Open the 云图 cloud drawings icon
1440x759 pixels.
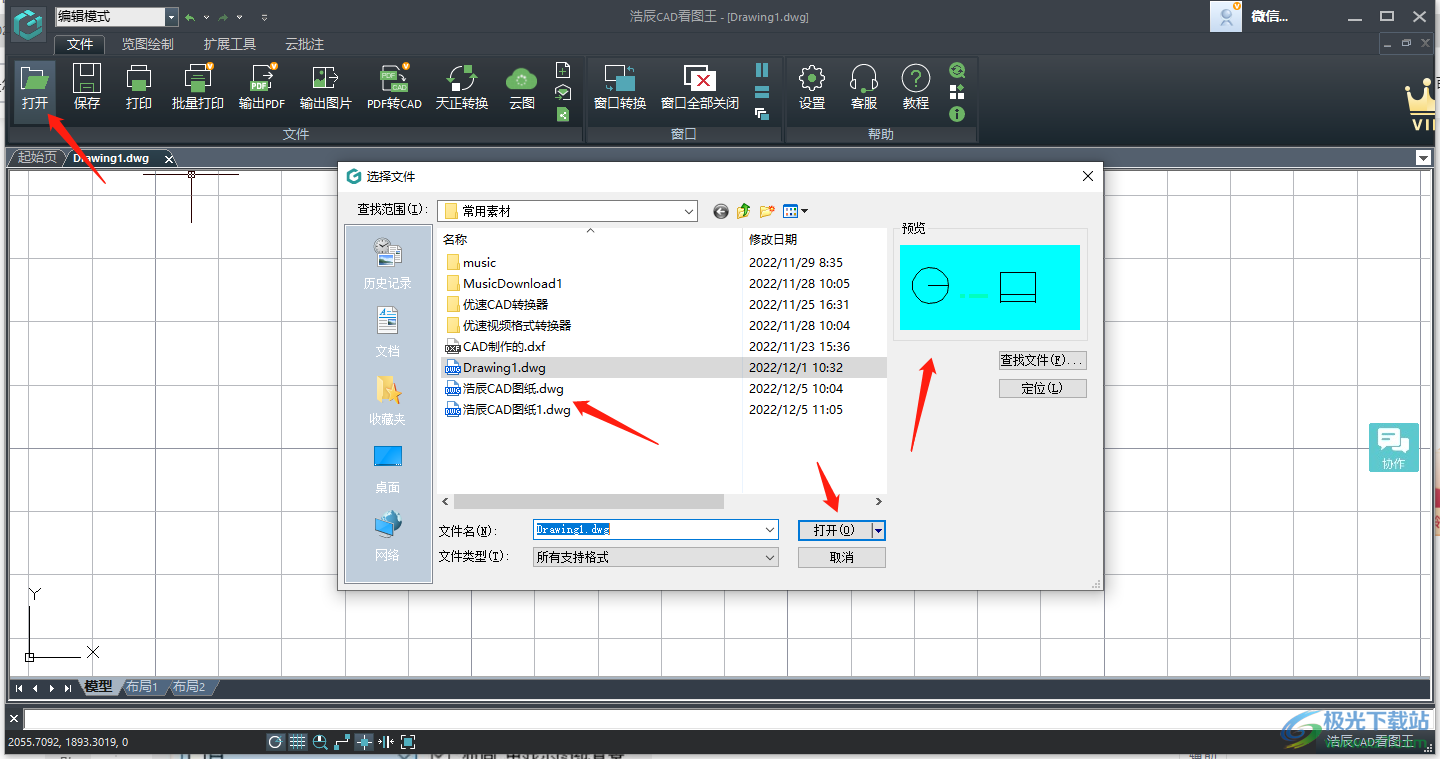[522, 87]
